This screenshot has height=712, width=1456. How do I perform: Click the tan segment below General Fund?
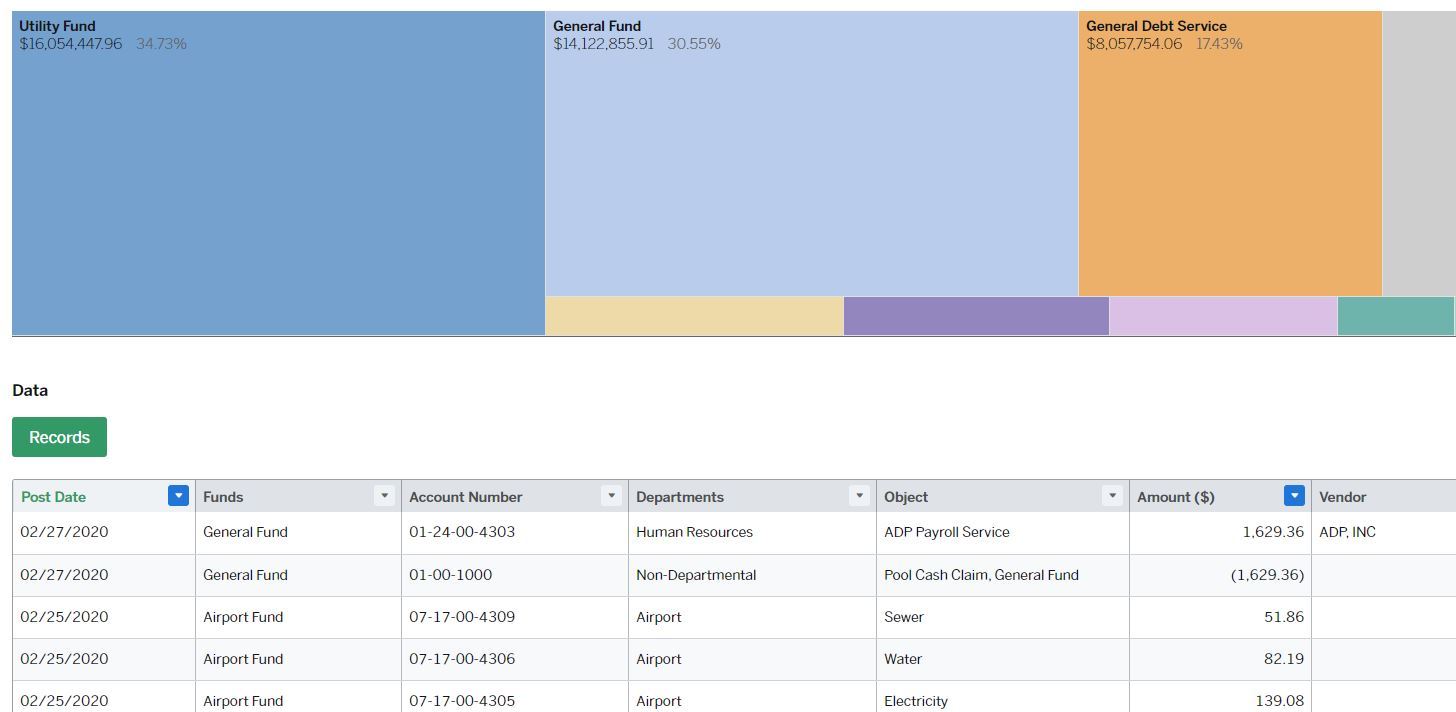[x=694, y=315]
